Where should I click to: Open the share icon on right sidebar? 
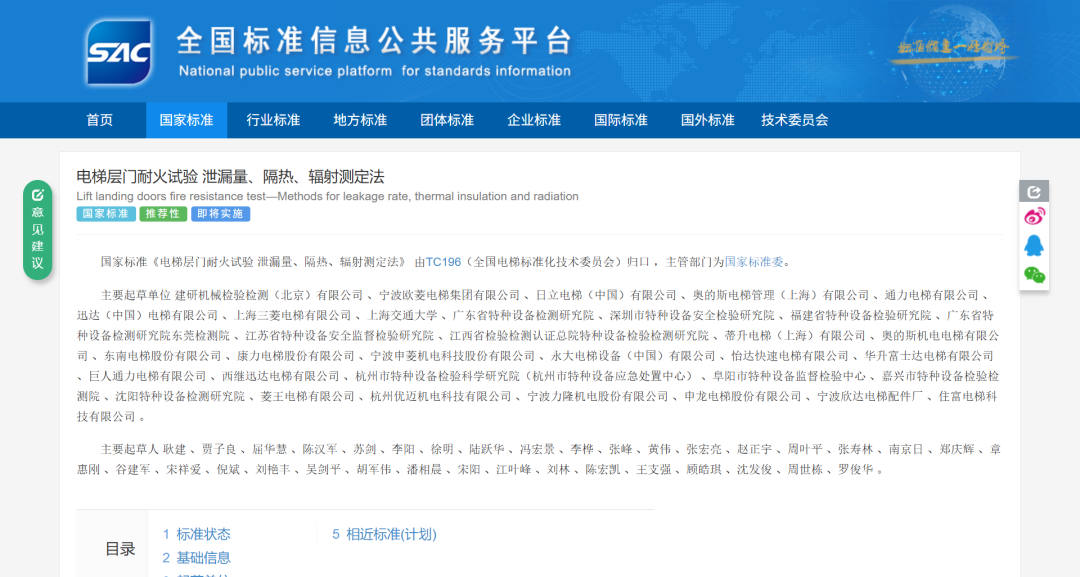1034,191
